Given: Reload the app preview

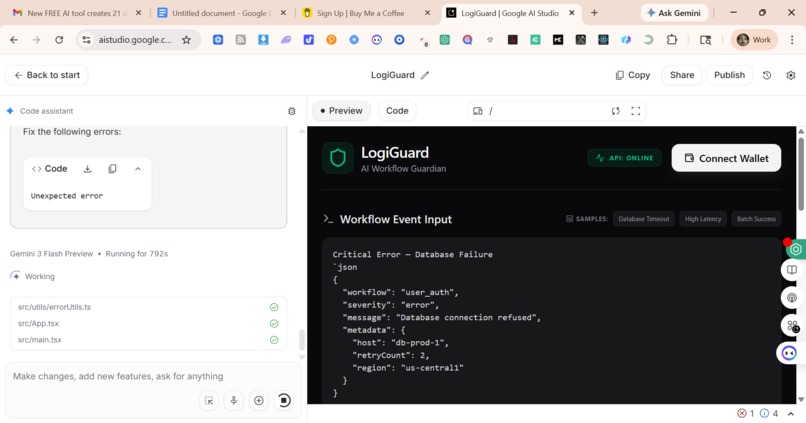Looking at the screenshot, I should (x=615, y=111).
